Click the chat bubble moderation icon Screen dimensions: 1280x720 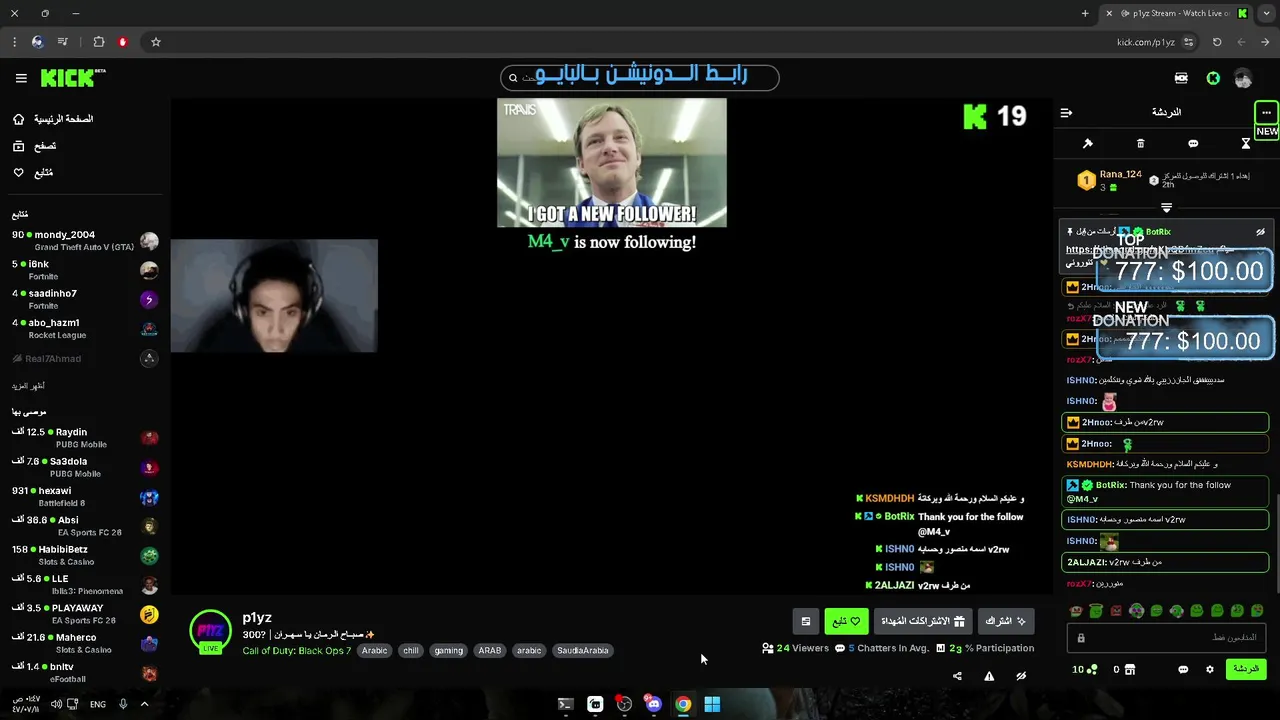[x=1193, y=143]
